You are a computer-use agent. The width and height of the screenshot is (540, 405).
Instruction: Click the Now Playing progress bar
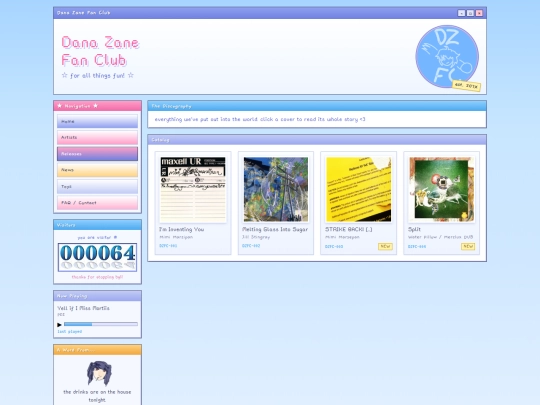[x=101, y=324]
